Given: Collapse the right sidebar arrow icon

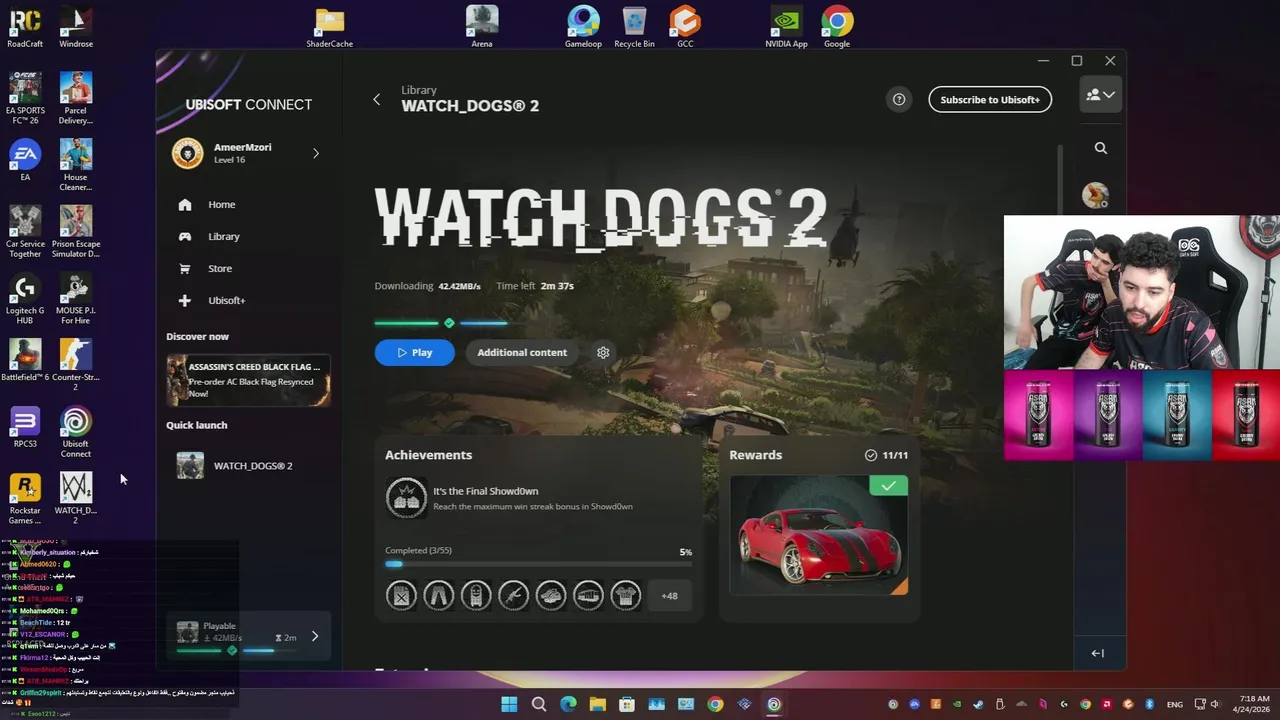Looking at the screenshot, I should pyautogui.click(x=1097, y=653).
